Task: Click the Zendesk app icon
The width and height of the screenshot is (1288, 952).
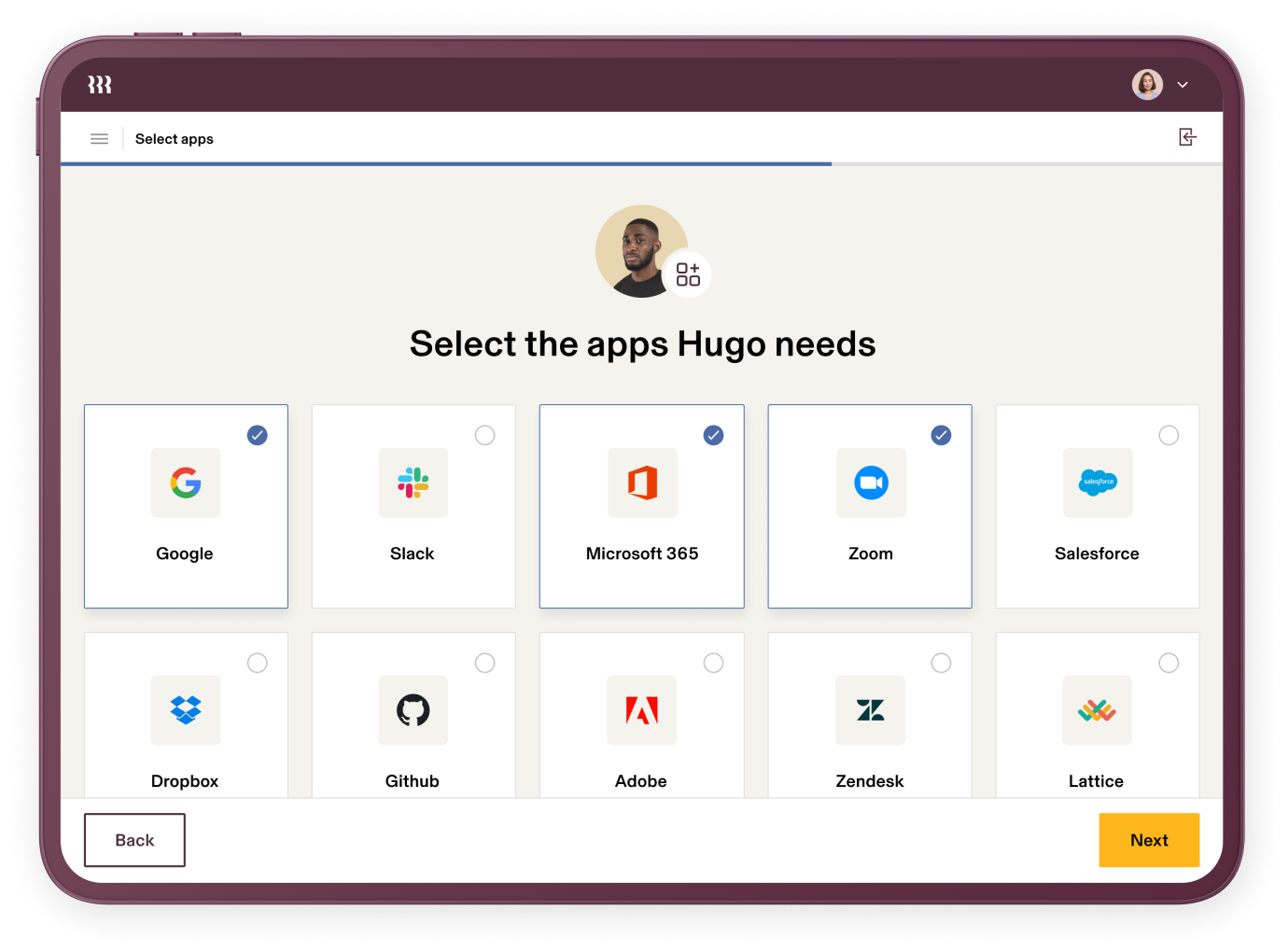Action: tap(870, 710)
